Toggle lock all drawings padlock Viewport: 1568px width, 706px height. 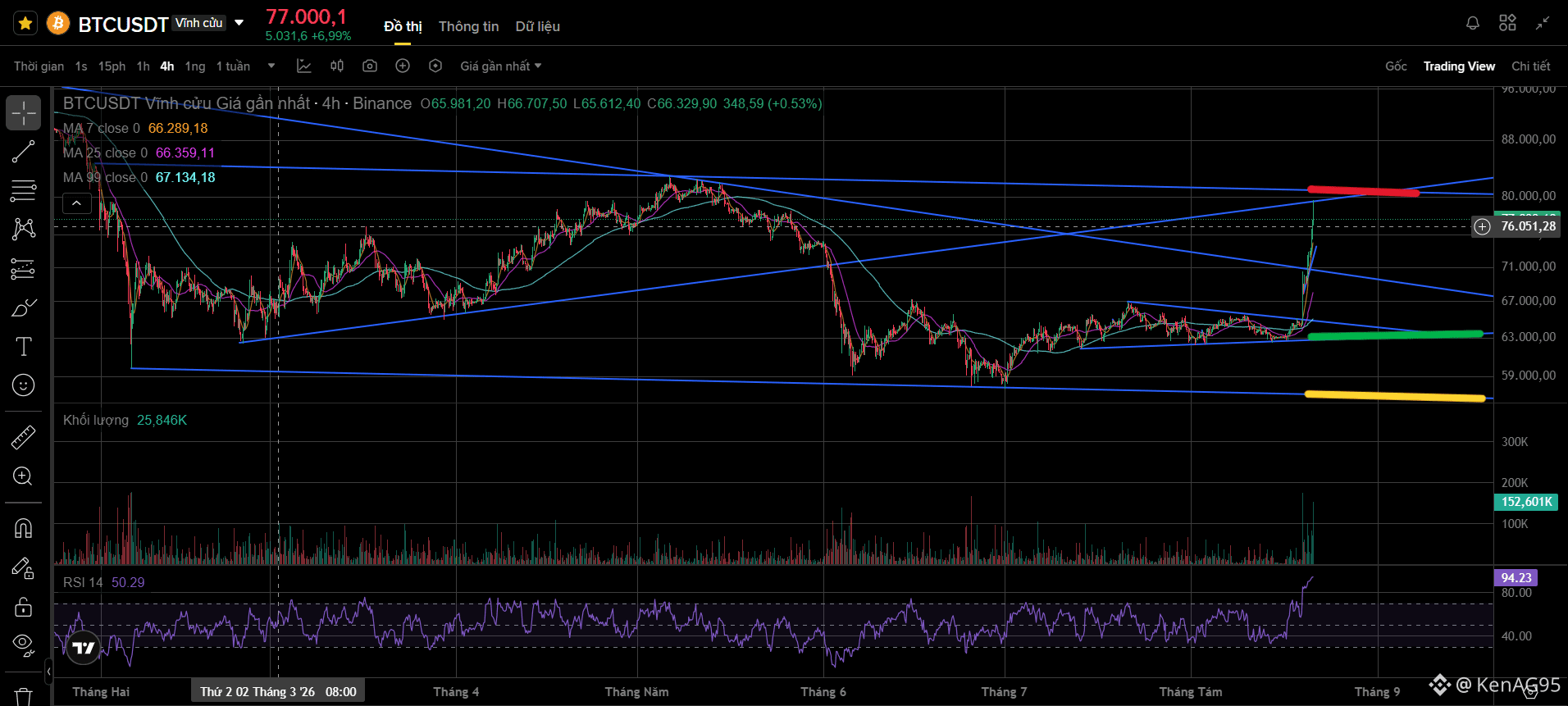coord(24,607)
